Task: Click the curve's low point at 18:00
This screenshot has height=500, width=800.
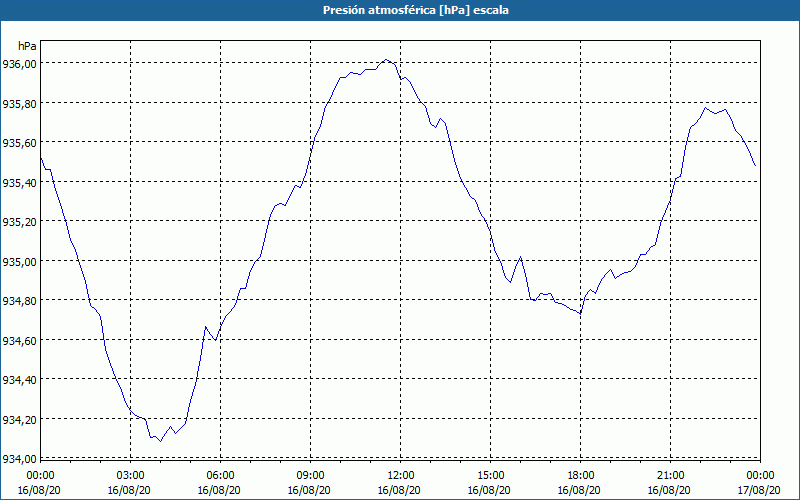Action: click(581, 313)
